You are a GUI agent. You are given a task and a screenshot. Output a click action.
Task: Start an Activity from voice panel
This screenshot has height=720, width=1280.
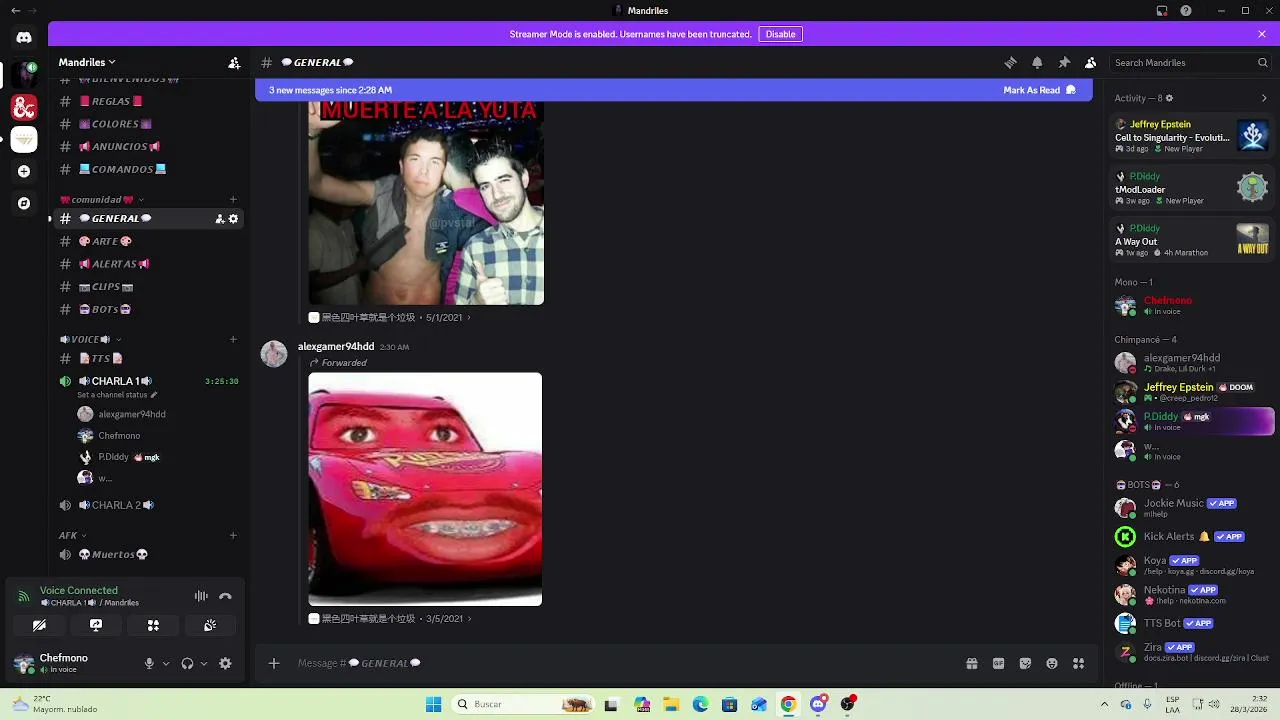coord(153,625)
